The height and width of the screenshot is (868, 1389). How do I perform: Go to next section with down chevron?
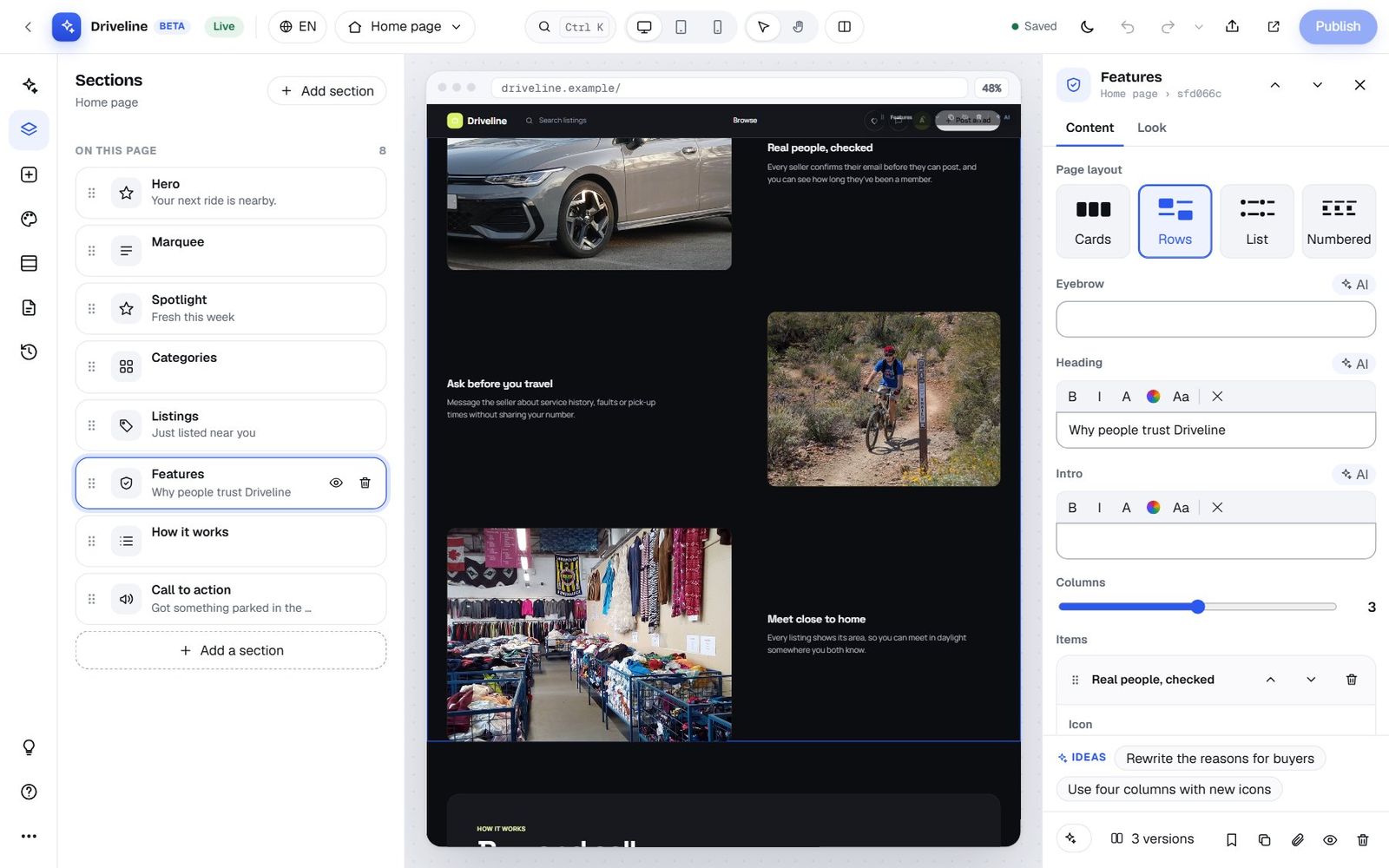pos(1317,85)
